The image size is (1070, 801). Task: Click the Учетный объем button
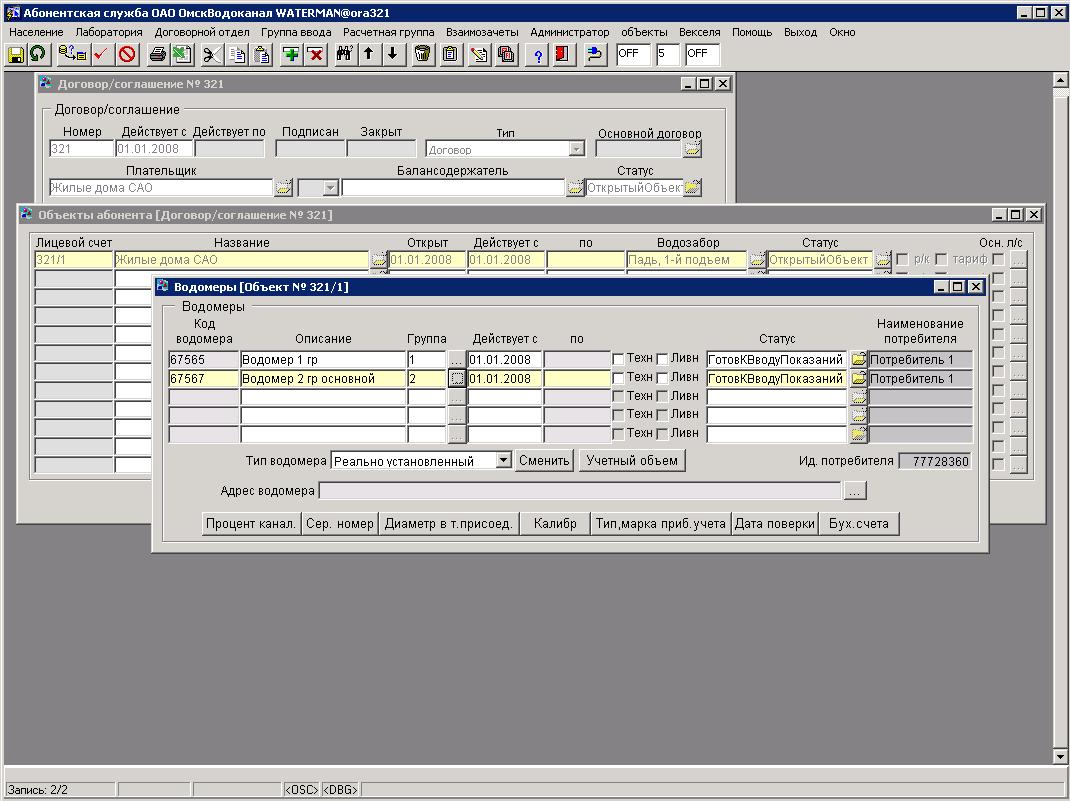pyautogui.click(x=632, y=461)
